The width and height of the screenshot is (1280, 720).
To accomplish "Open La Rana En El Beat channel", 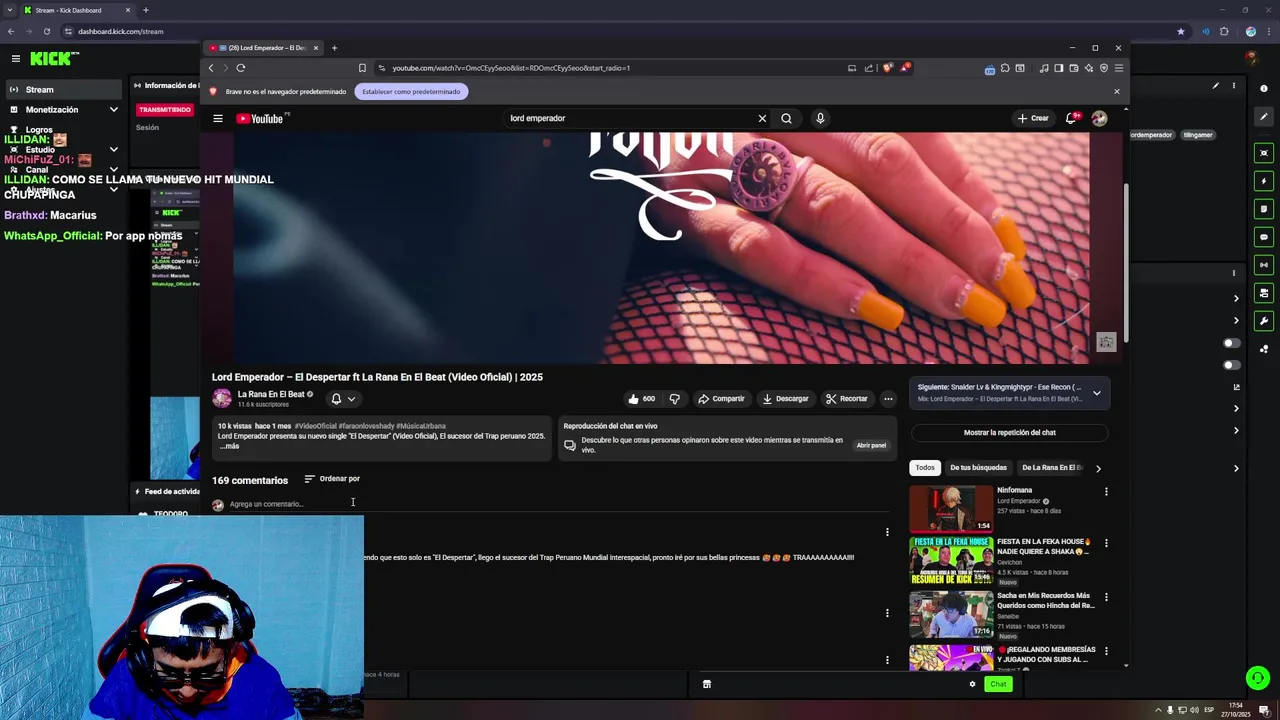I will pos(271,394).
